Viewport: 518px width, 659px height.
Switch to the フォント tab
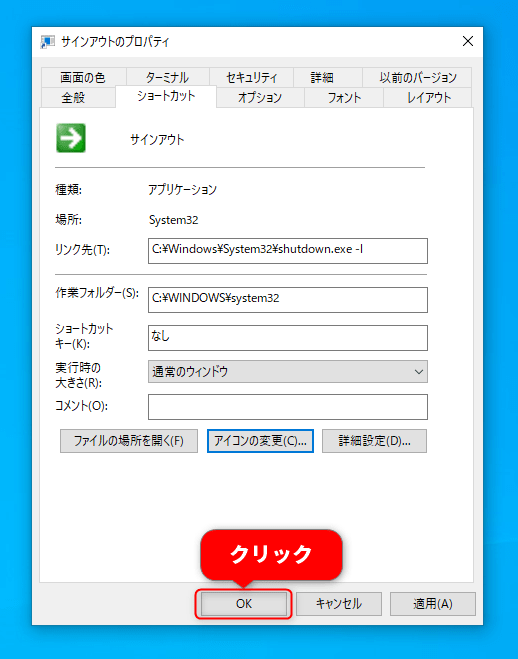point(344,98)
